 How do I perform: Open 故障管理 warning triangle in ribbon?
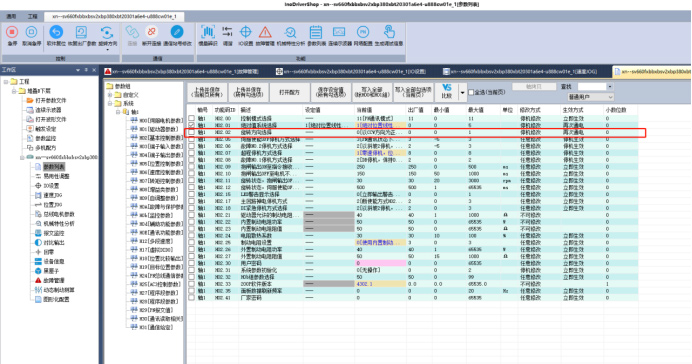pyautogui.click(x=265, y=35)
